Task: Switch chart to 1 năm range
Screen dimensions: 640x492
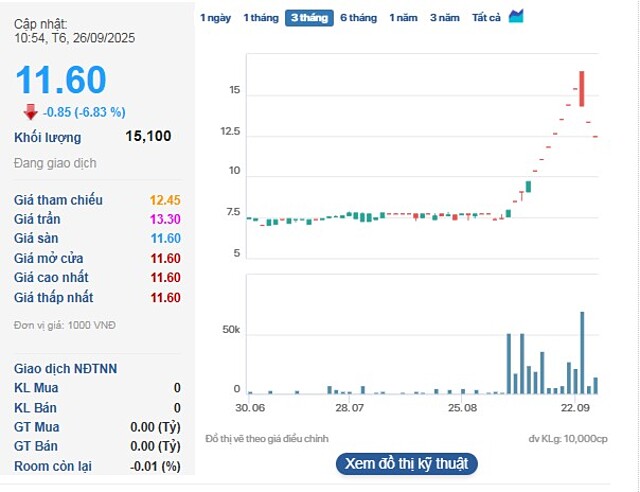Action: tap(404, 18)
